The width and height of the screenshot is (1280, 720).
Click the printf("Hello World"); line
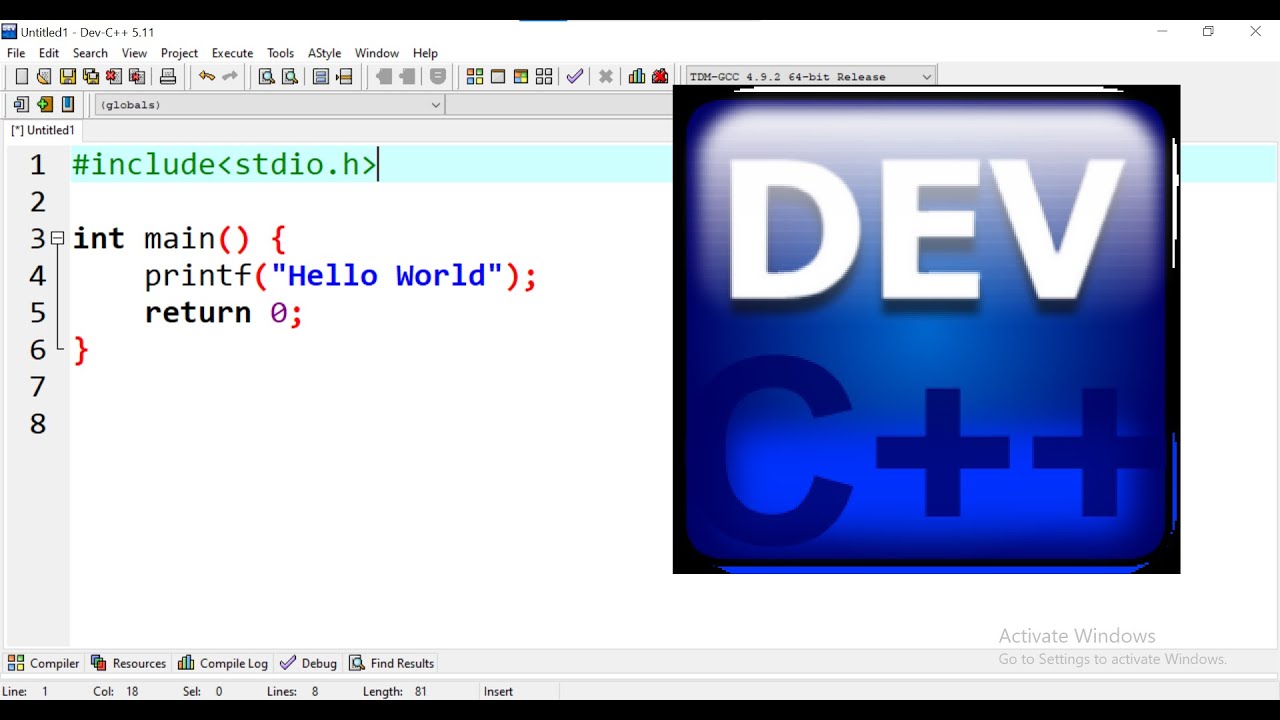tap(340, 276)
